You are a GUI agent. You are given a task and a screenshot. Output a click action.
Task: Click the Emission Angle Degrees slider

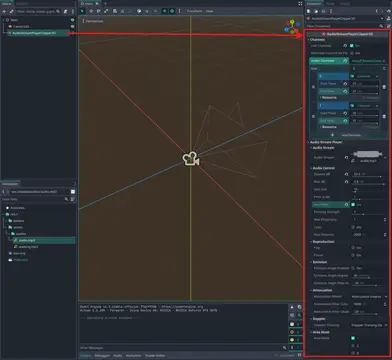[367, 278]
